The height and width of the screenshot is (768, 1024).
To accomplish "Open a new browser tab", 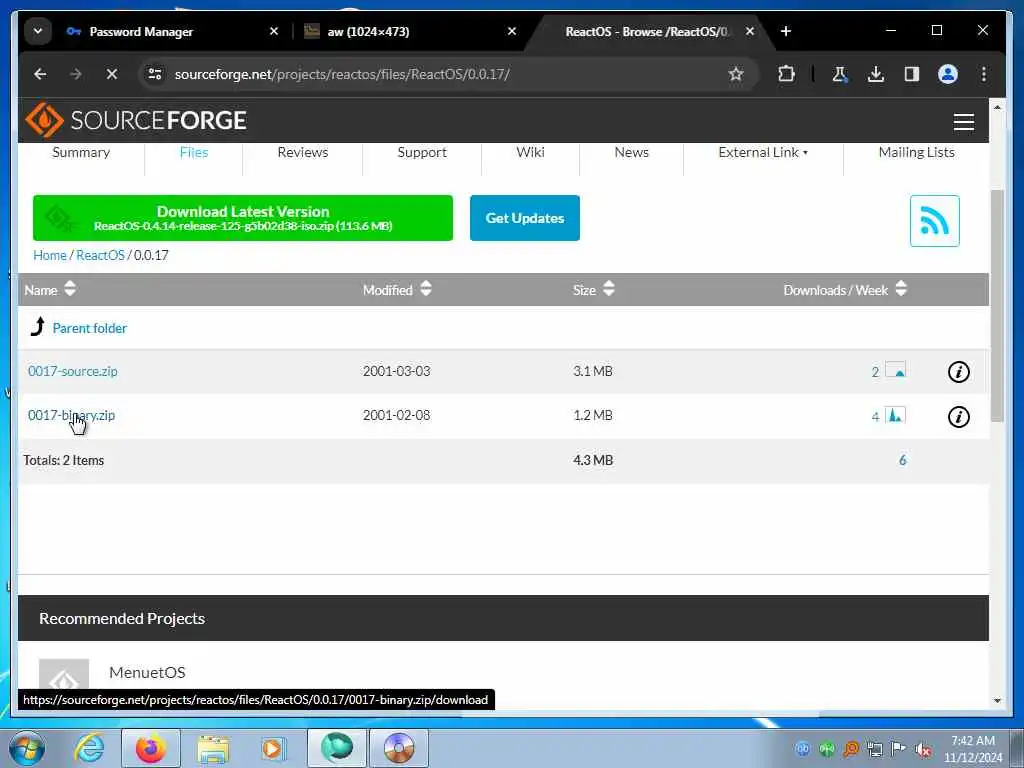I will pos(786,31).
